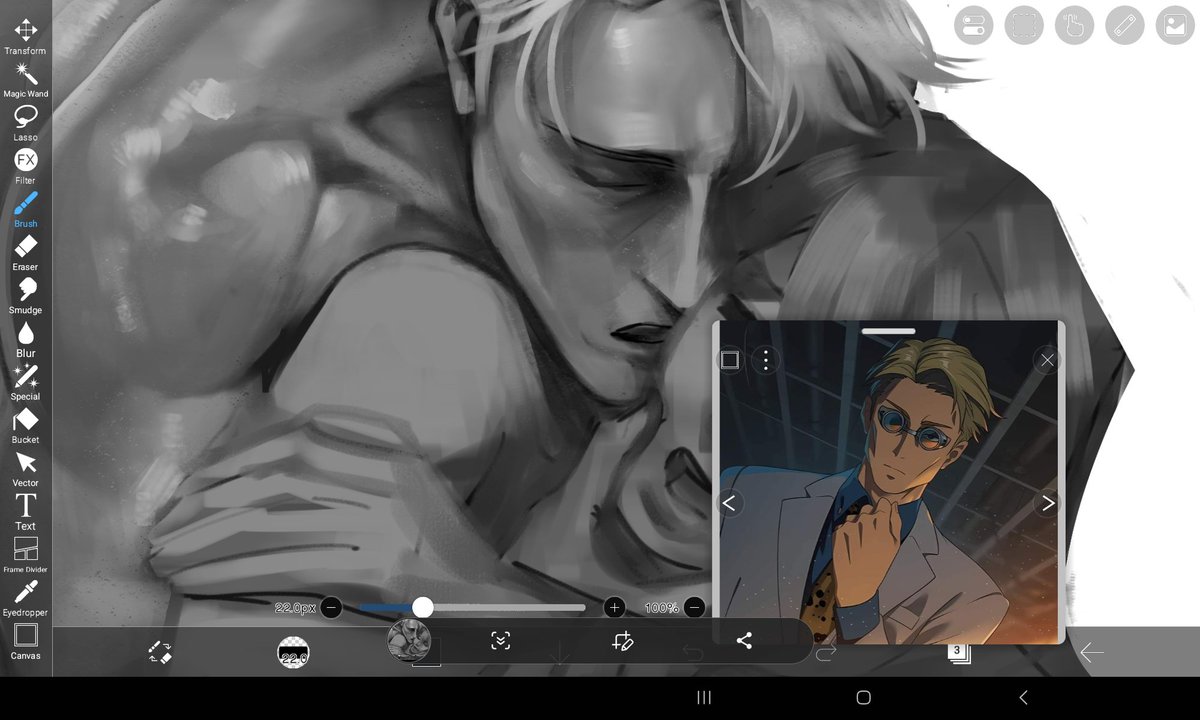Share the screenshot via share icon
The image size is (1200, 720).
[x=744, y=641]
